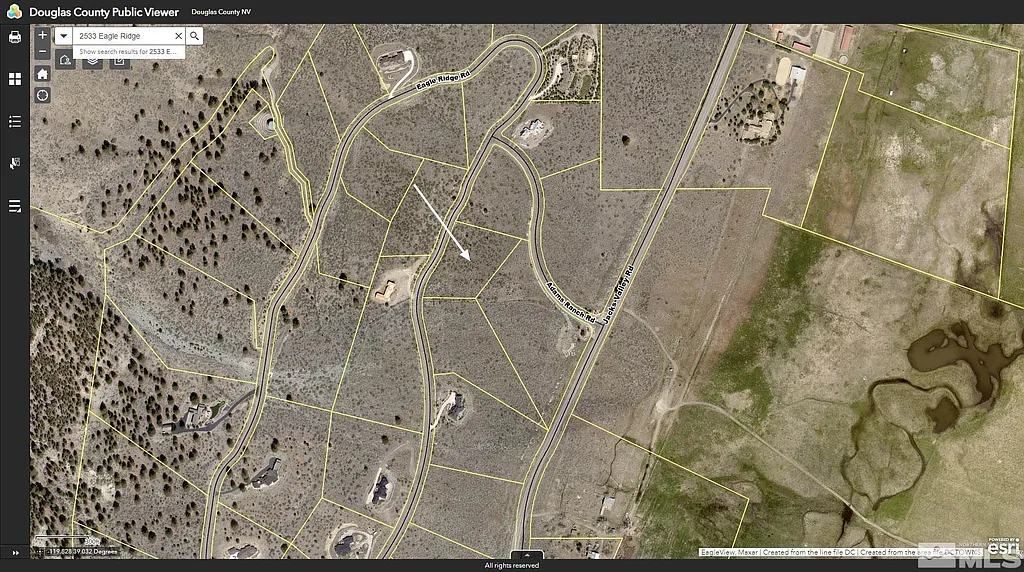Screen dimensions: 1024x572
Task: Run search with the magnifying glass button
Action: 195,36
